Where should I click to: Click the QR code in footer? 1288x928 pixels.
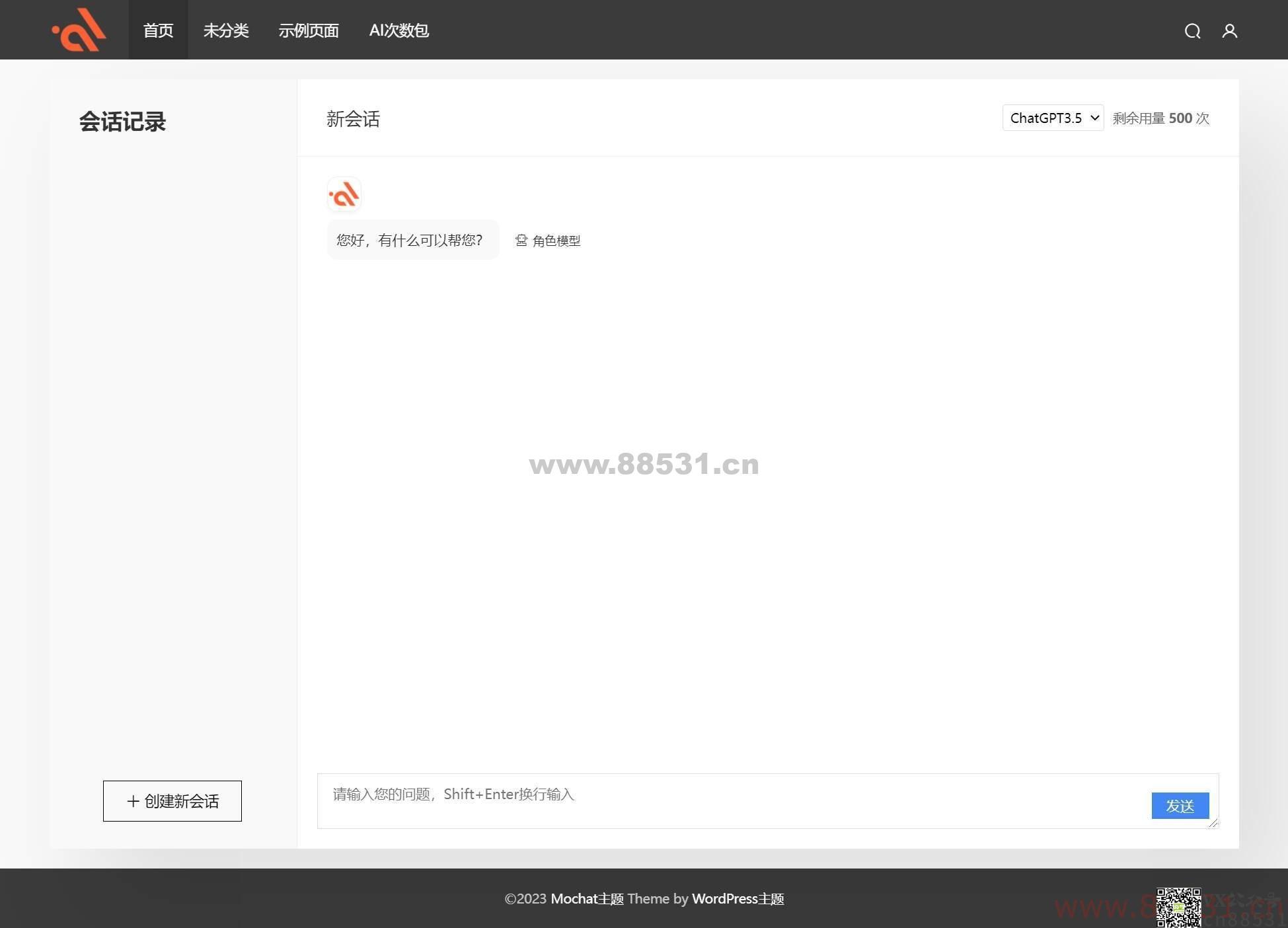(1178, 908)
